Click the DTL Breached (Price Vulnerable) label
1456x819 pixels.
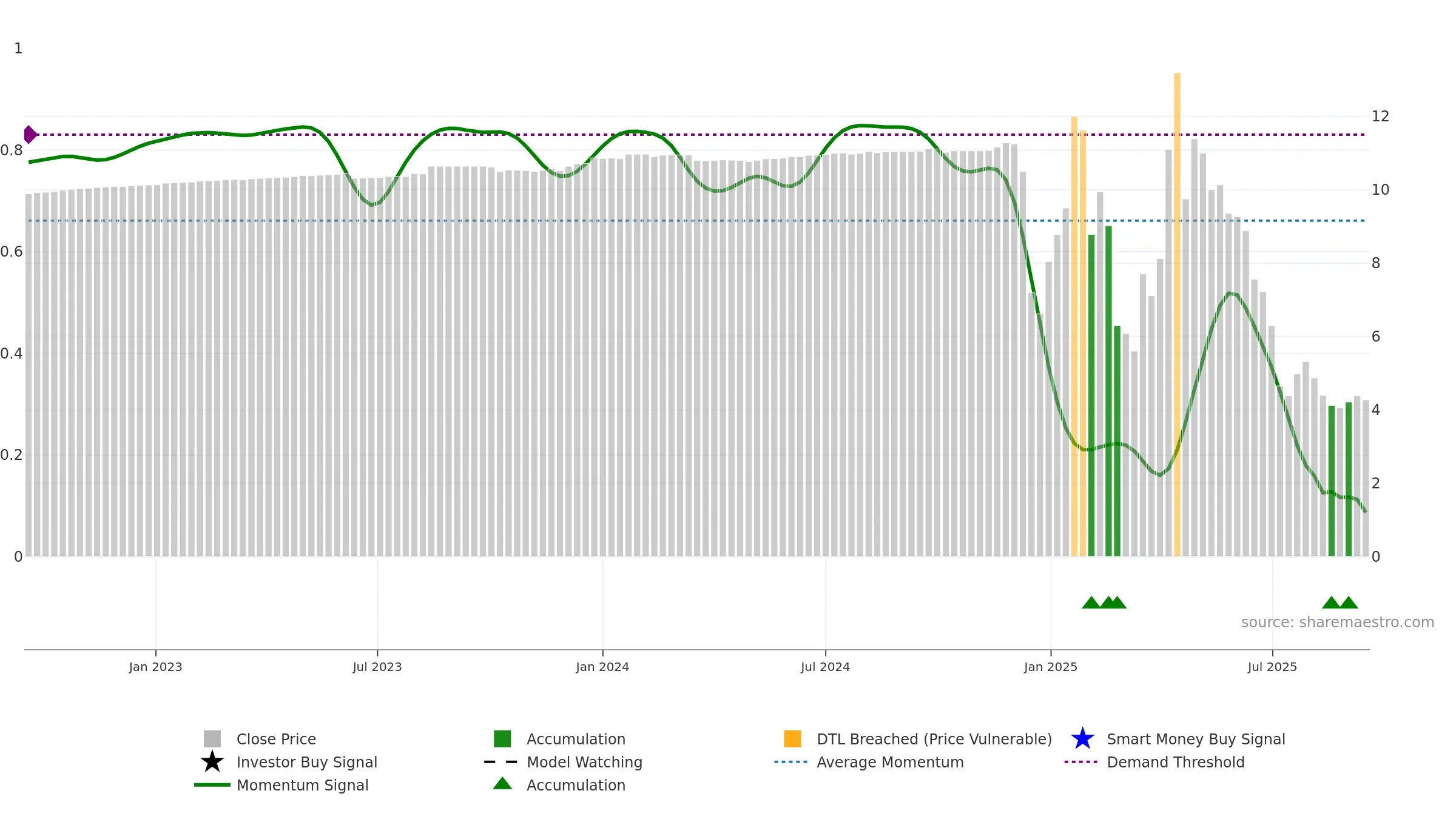pos(934,739)
